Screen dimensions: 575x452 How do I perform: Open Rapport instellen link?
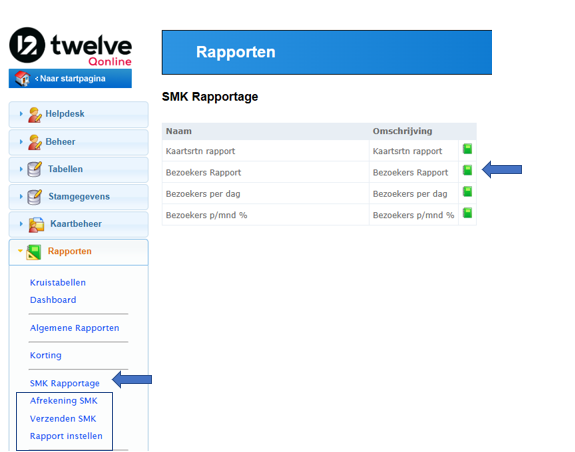point(66,436)
